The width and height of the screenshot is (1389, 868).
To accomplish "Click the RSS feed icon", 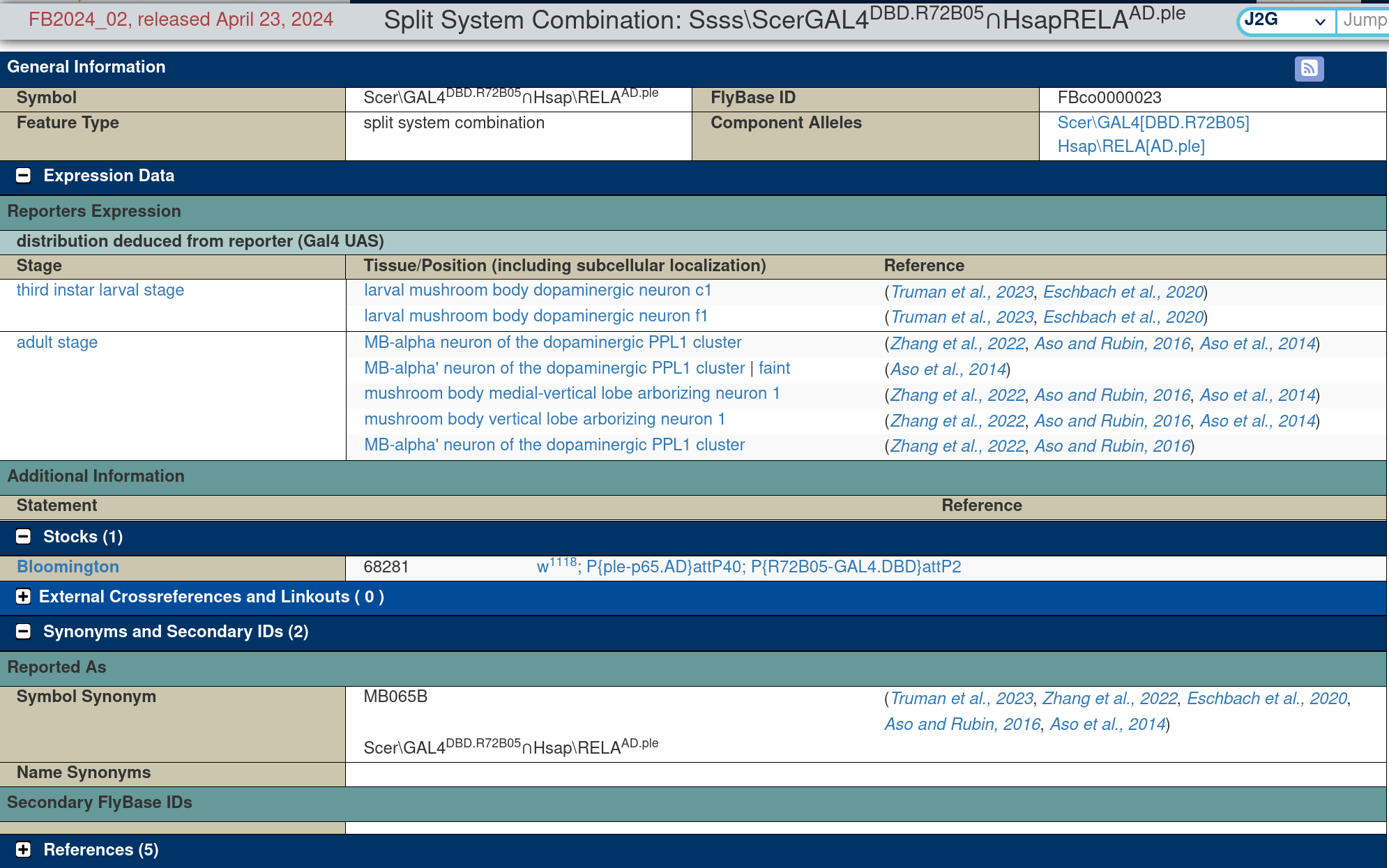I will pos(1309,68).
